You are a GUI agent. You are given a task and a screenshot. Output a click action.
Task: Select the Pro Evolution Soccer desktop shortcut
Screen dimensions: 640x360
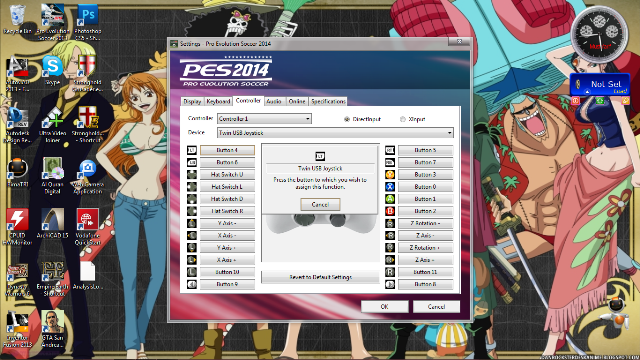[x=52, y=22]
